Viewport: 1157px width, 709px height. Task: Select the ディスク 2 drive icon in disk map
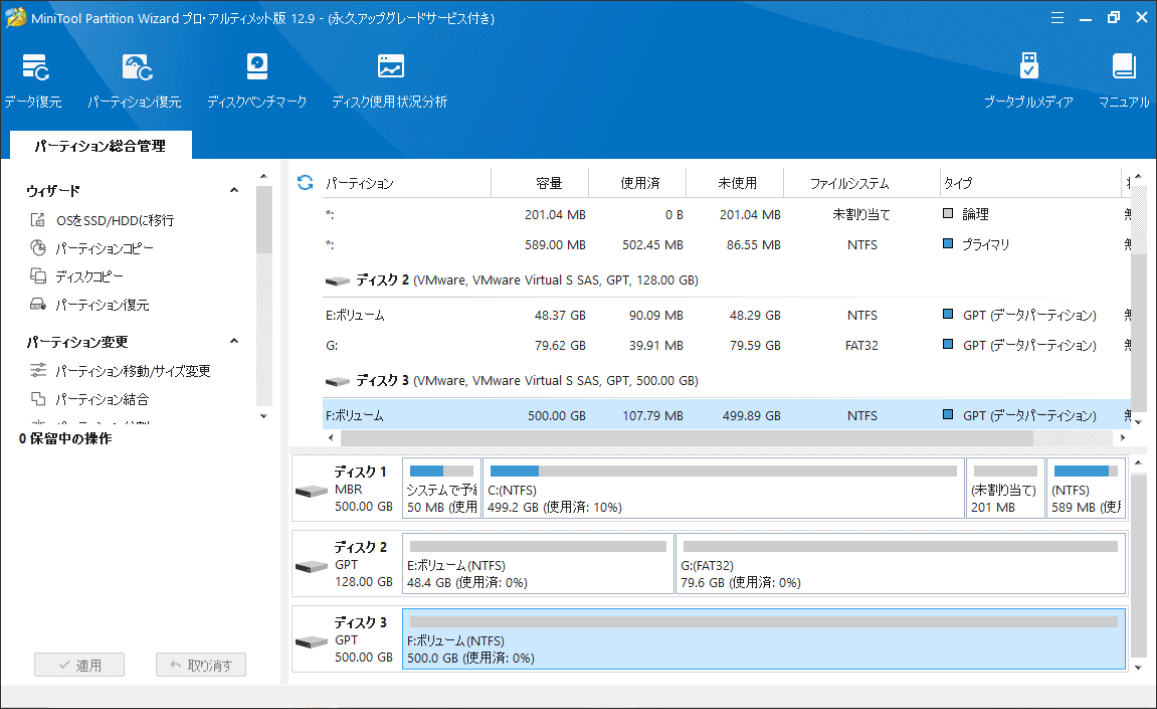pyautogui.click(x=311, y=566)
